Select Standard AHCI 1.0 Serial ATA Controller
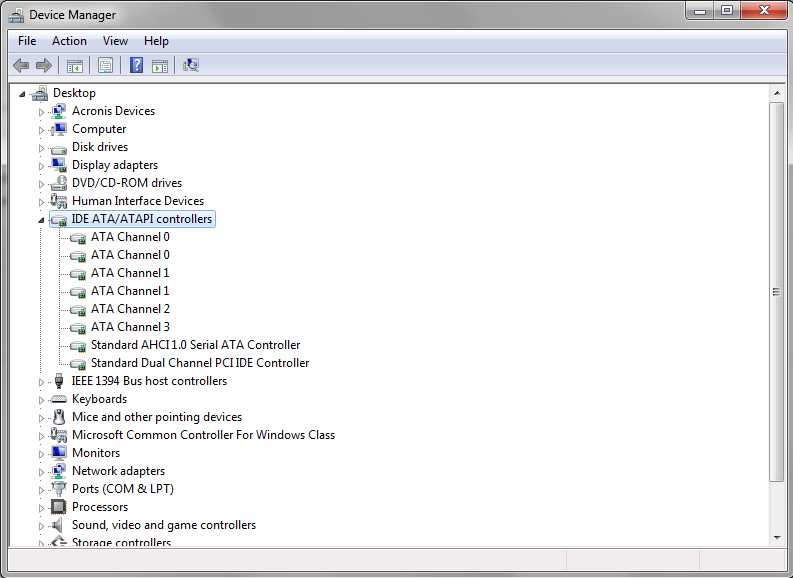Screen dimensions: 793x578 click(x=195, y=345)
